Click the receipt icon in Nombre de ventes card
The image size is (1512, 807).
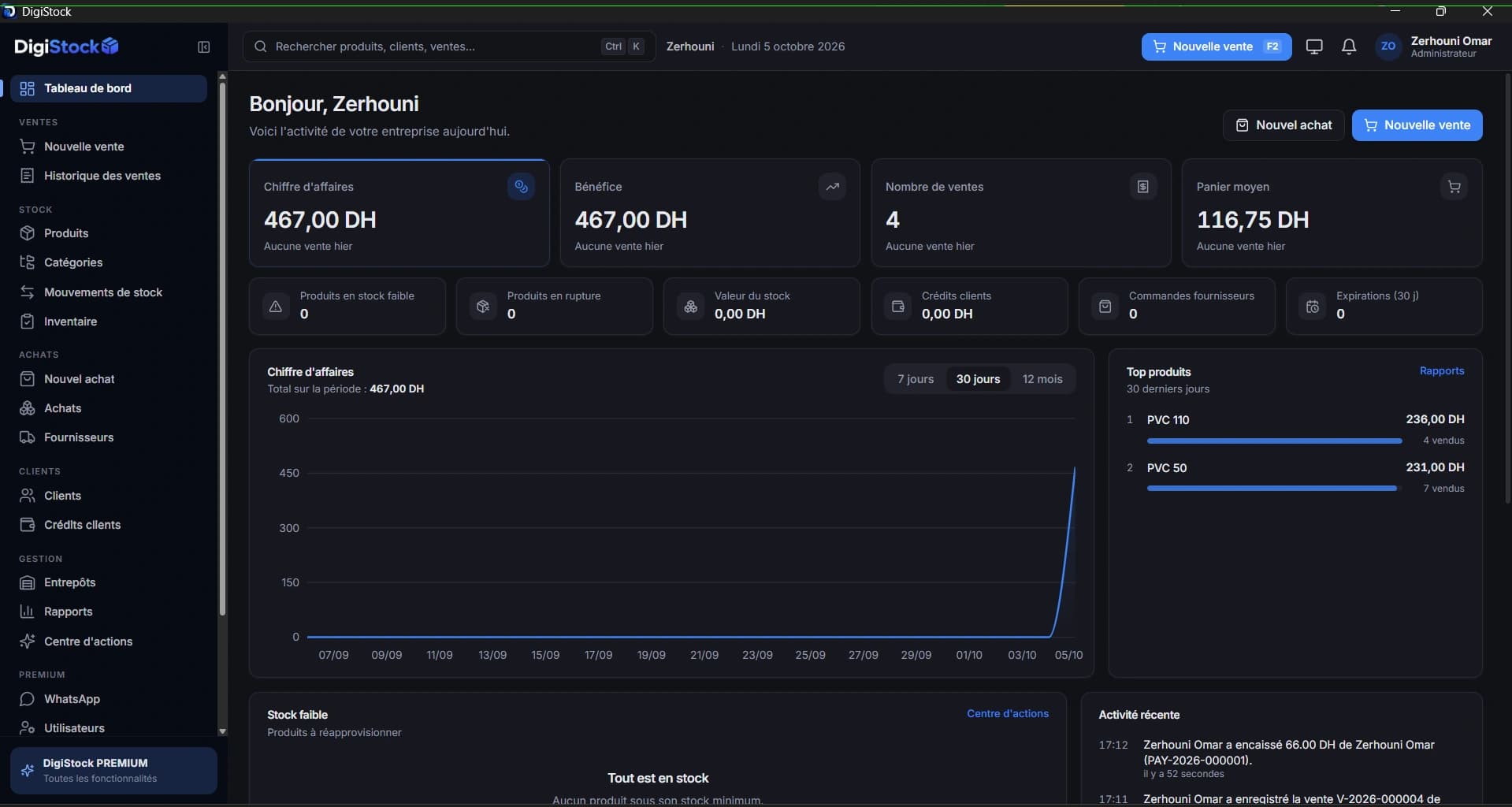[1142, 187]
